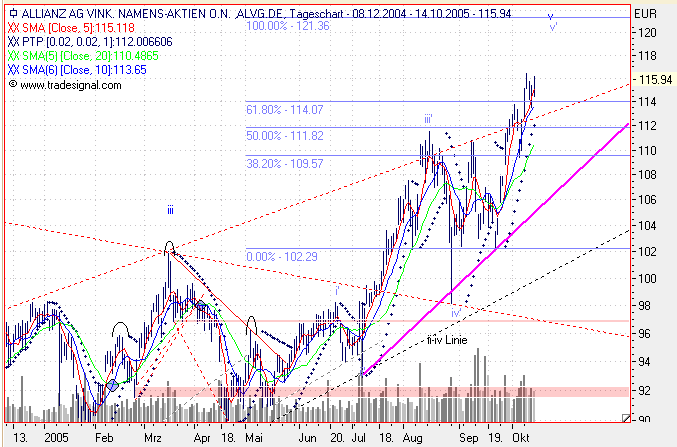
Task: Select the SMA(6) [Close, 10]:113.65 legend entry
Action: (x=84, y=70)
